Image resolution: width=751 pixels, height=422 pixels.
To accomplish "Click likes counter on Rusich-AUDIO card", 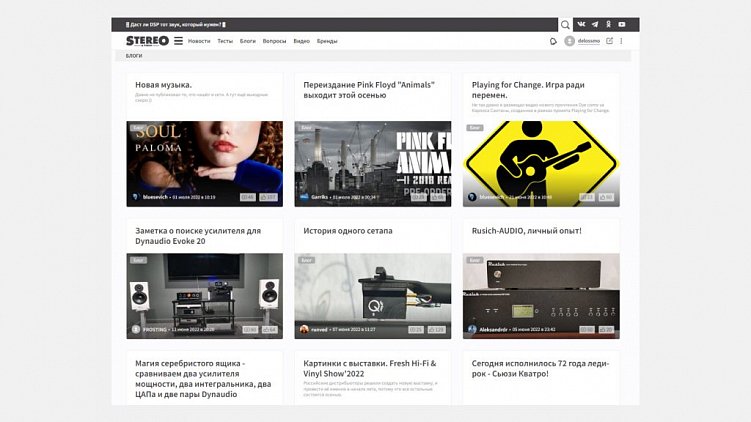I will pyautogui.click(x=606, y=330).
